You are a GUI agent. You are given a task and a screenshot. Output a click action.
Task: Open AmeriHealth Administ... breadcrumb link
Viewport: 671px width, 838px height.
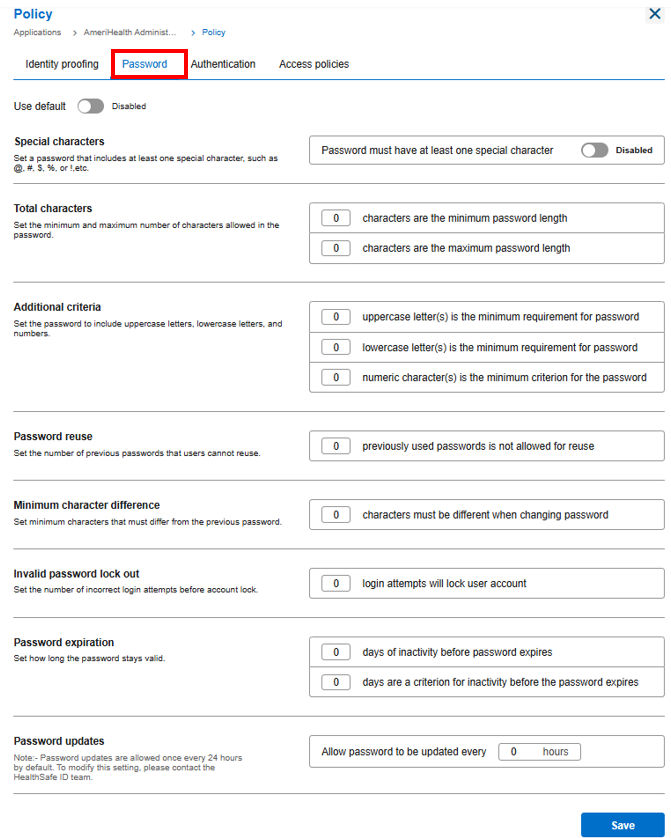click(x=130, y=32)
